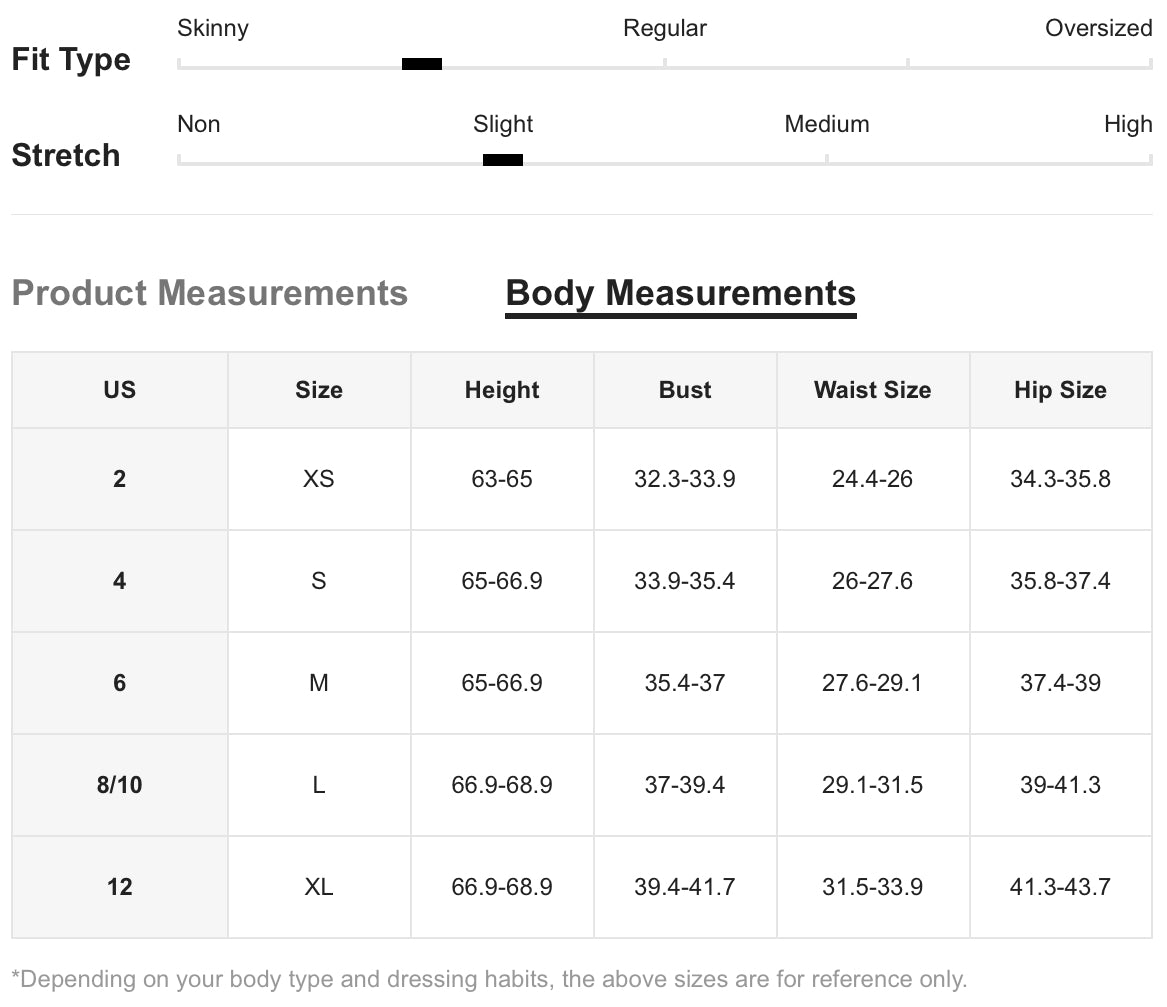This screenshot has height=1007, width=1167.
Task: Select the XL size cell
Action: 319,887
